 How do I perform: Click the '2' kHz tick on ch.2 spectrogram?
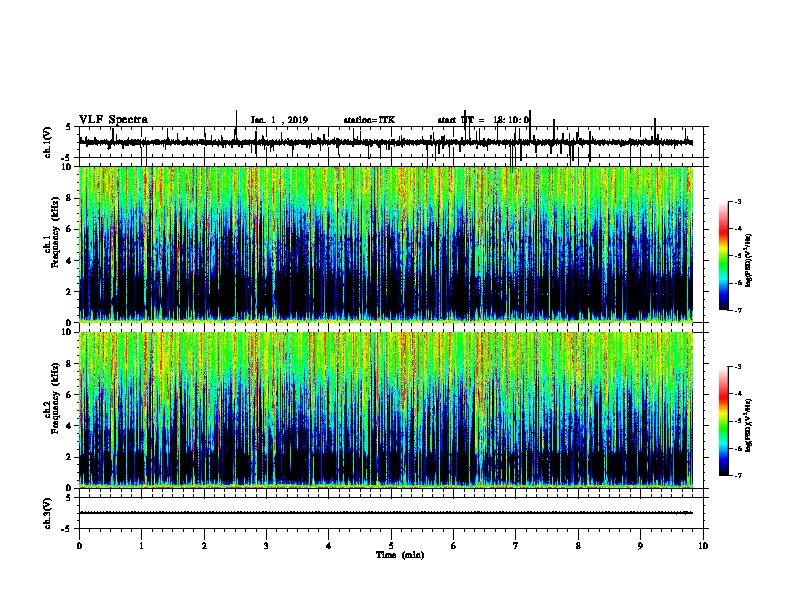[70, 457]
